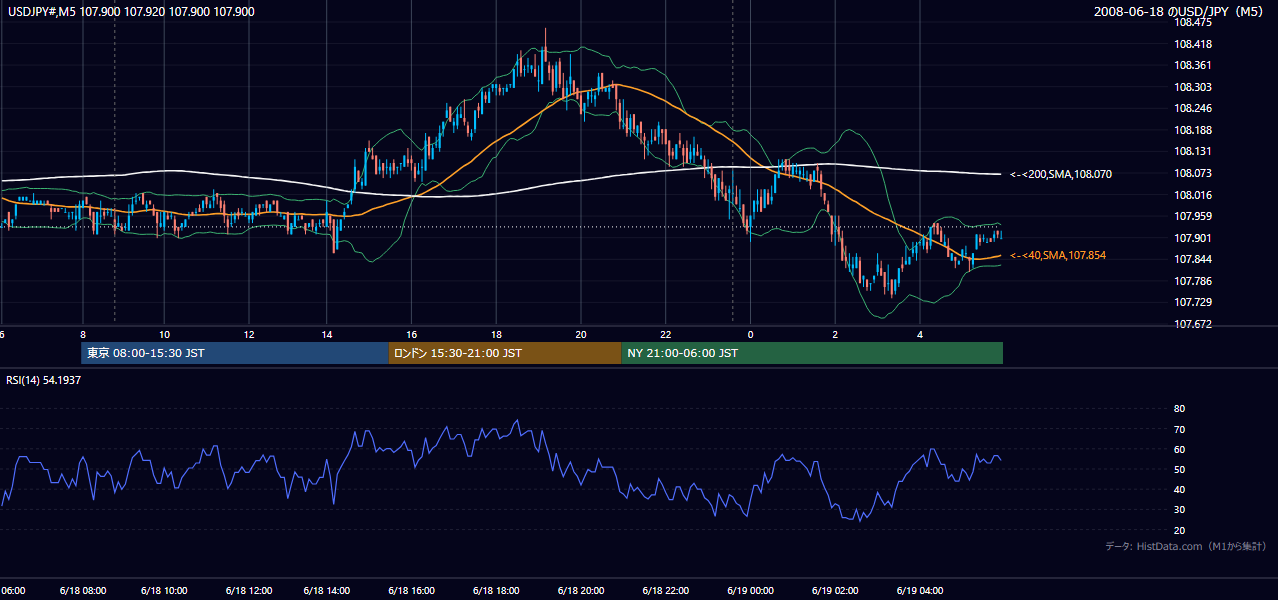Click hour label 2 under price chart
1278x600 pixels.
835,335
